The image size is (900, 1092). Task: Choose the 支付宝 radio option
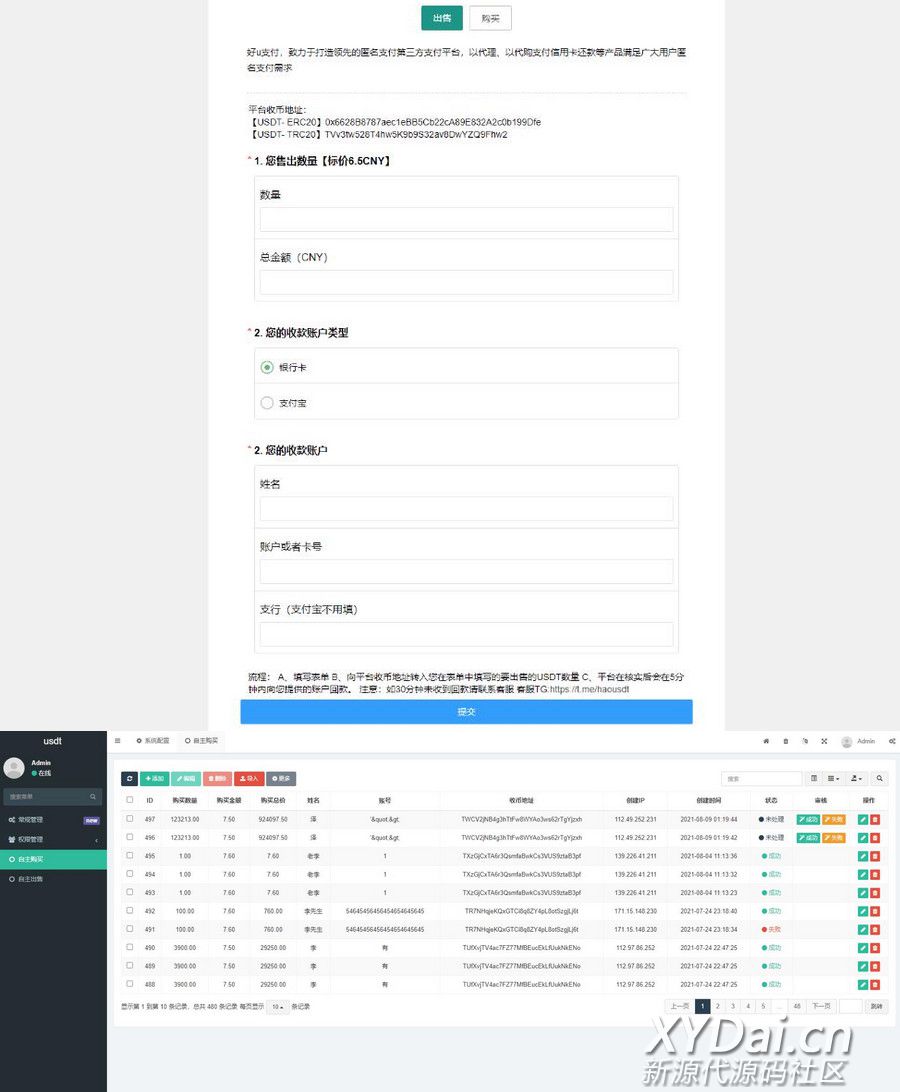pos(267,403)
